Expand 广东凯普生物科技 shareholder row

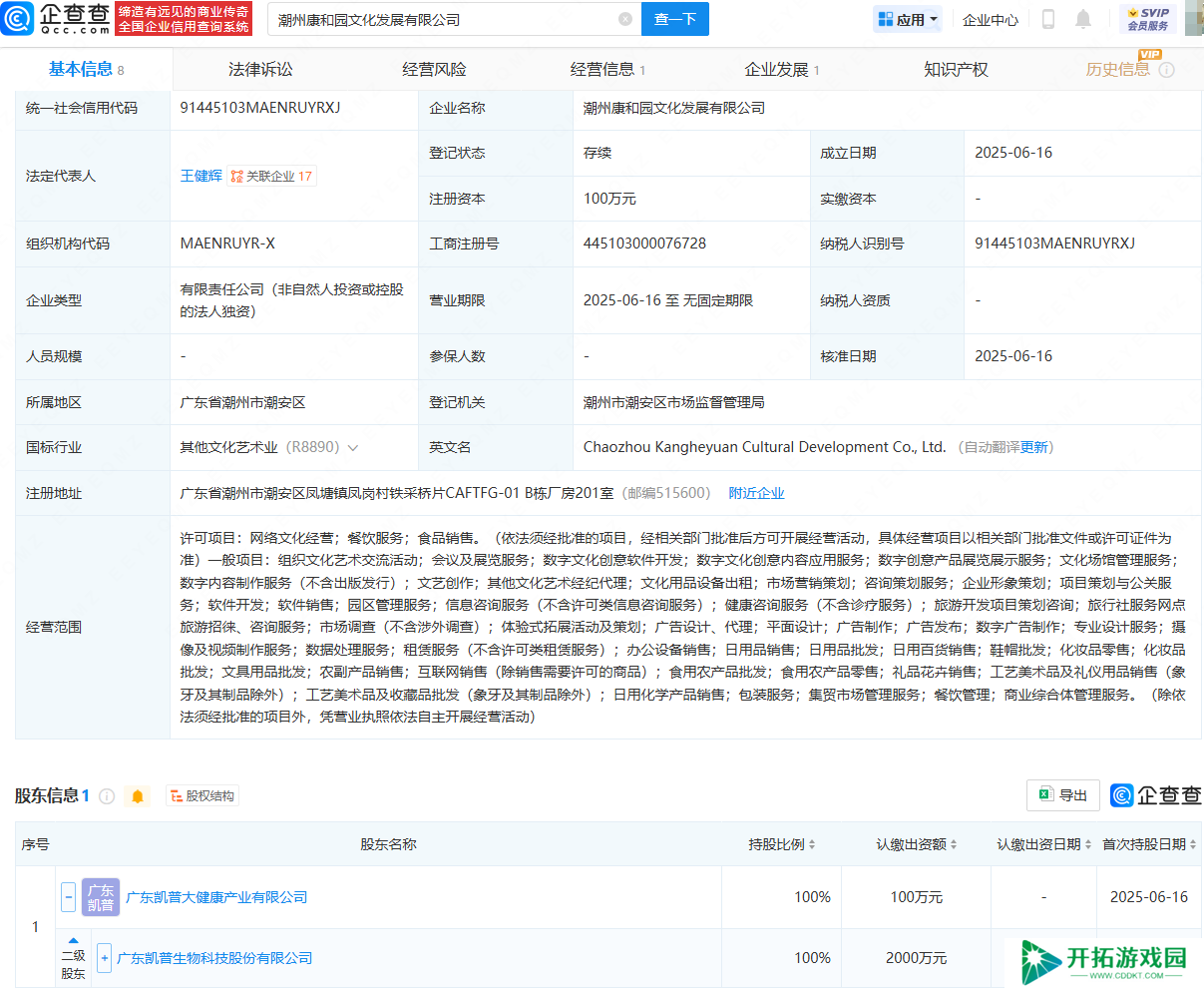click(104, 958)
